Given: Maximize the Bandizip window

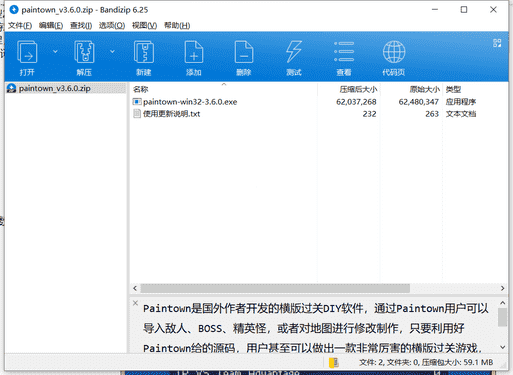Looking at the screenshot, I should 464,10.
